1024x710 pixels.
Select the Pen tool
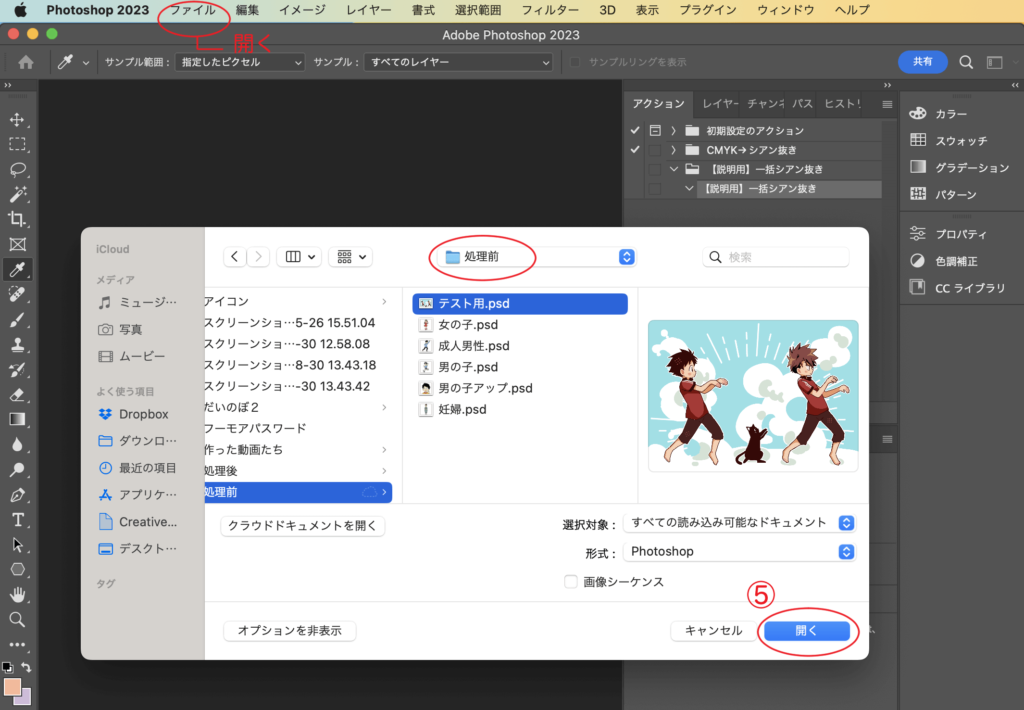click(18, 494)
